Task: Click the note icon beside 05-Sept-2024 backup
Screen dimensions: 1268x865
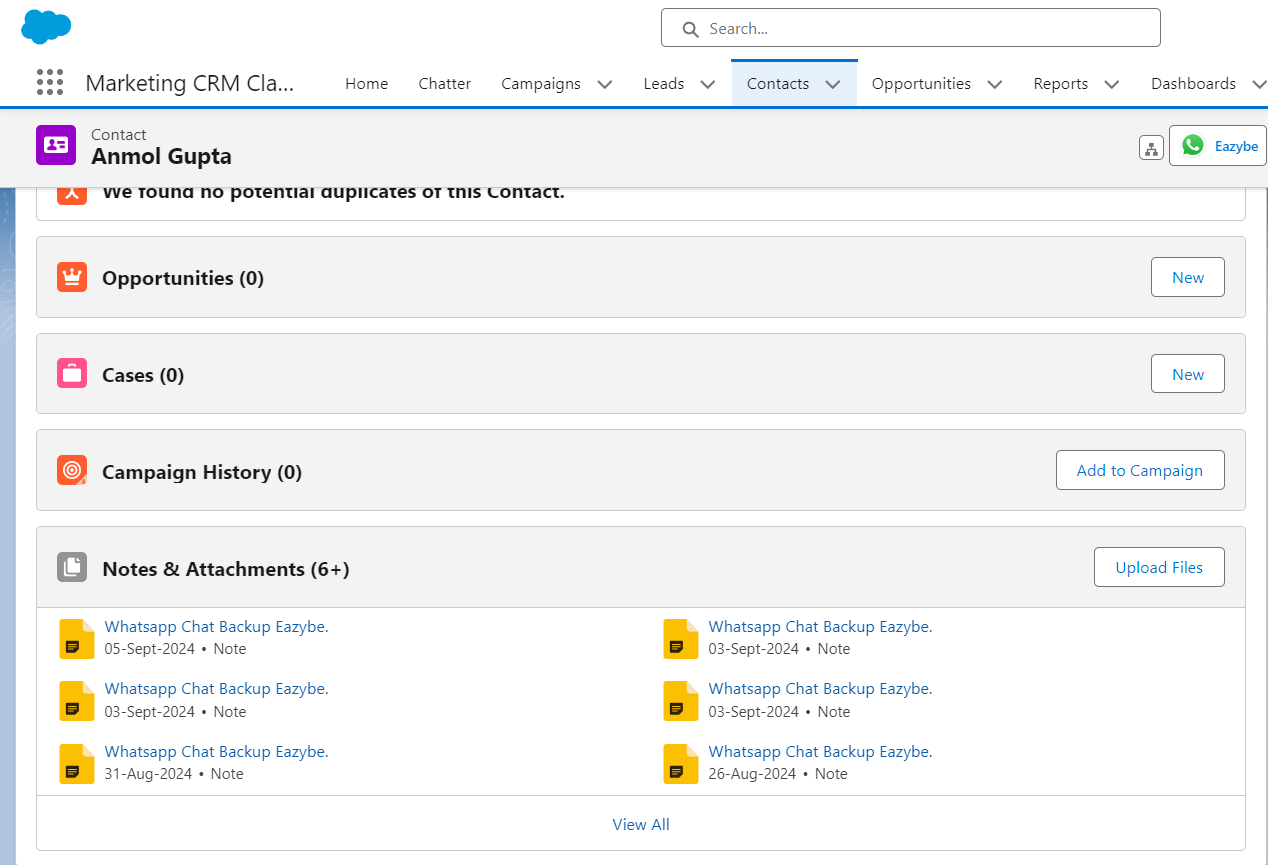Action: 76,638
